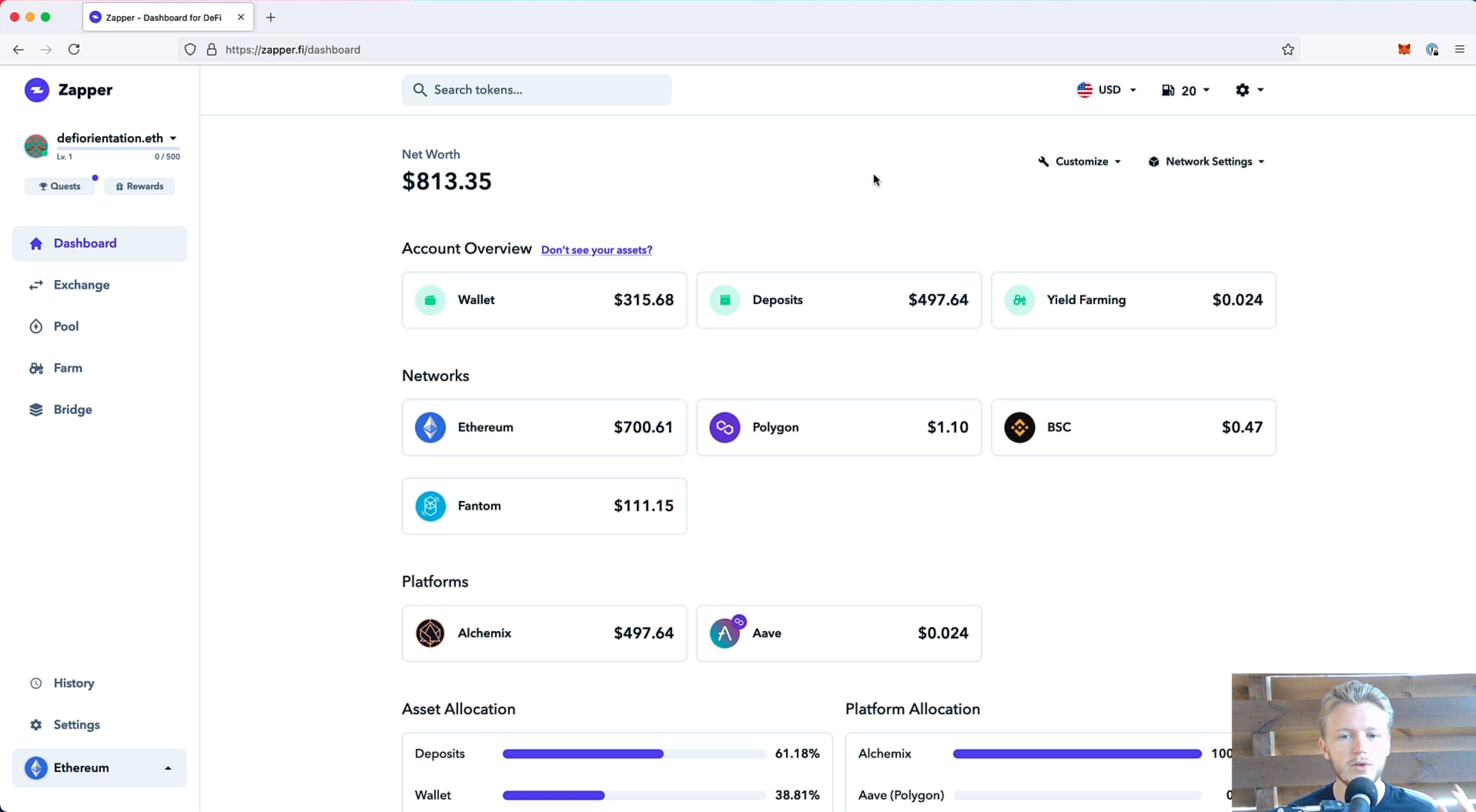The height and width of the screenshot is (812, 1476).
Task: Bookmark page with the star icon
Action: pyautogui.click(x=1288, y=49)
